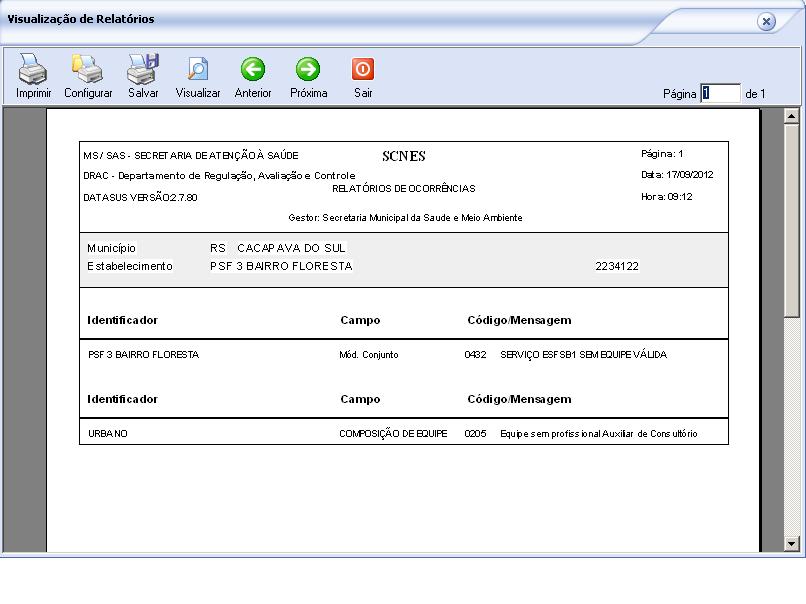Click the Página number input field
Screen dimensions: 806x604
(x=721, y=93)
